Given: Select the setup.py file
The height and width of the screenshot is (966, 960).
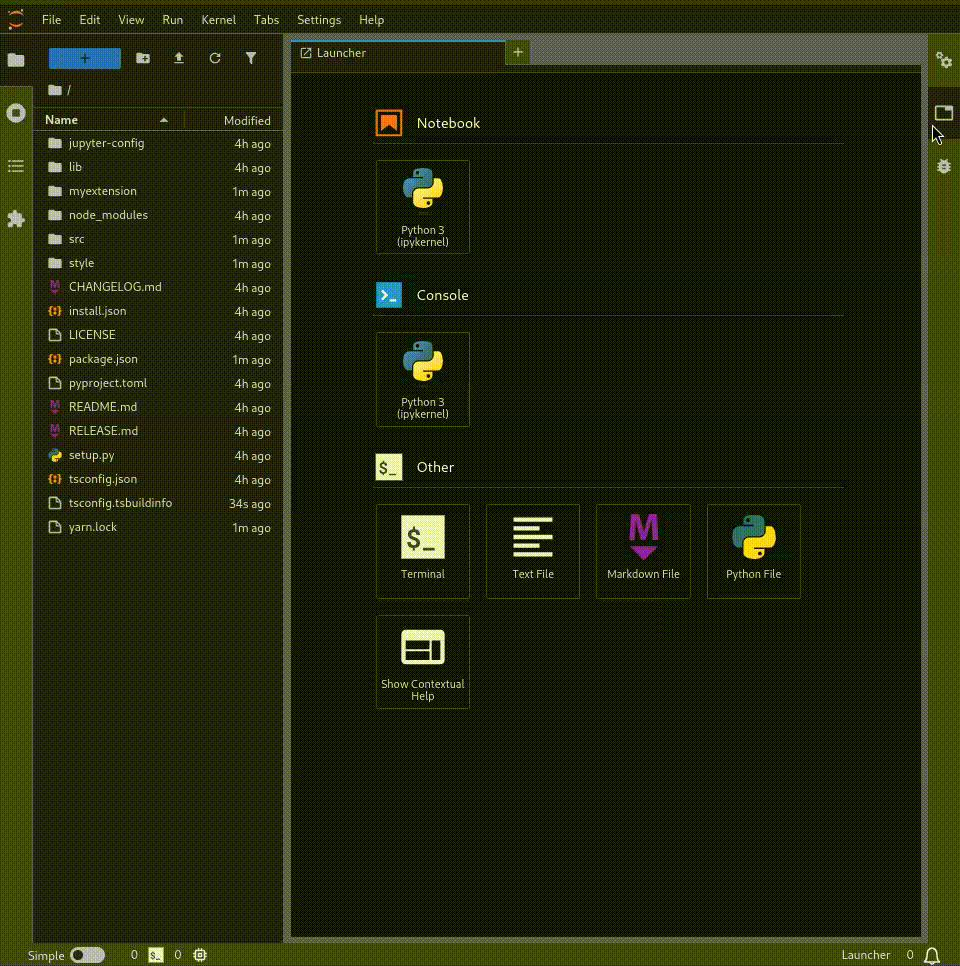Looking at the screenshot, I should click(159, 455).
